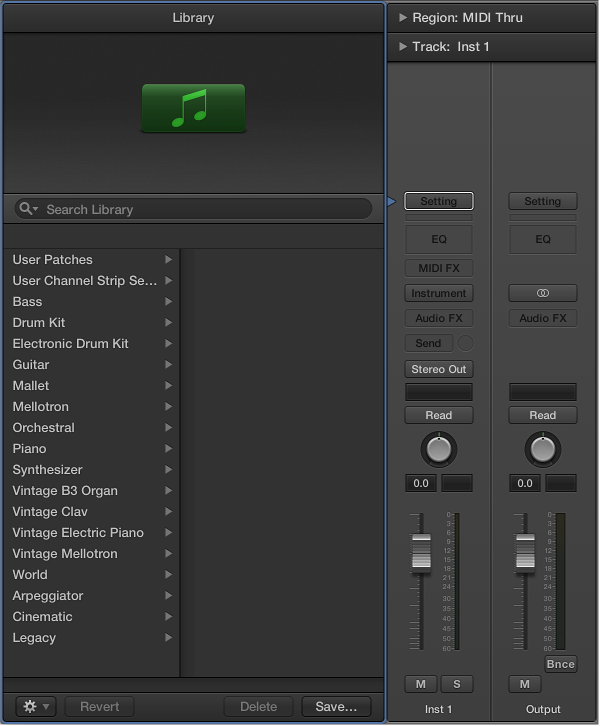This screenshot has height=726, width=600.
Task: Click the Send level knob circle
Action: coord(465,343)
